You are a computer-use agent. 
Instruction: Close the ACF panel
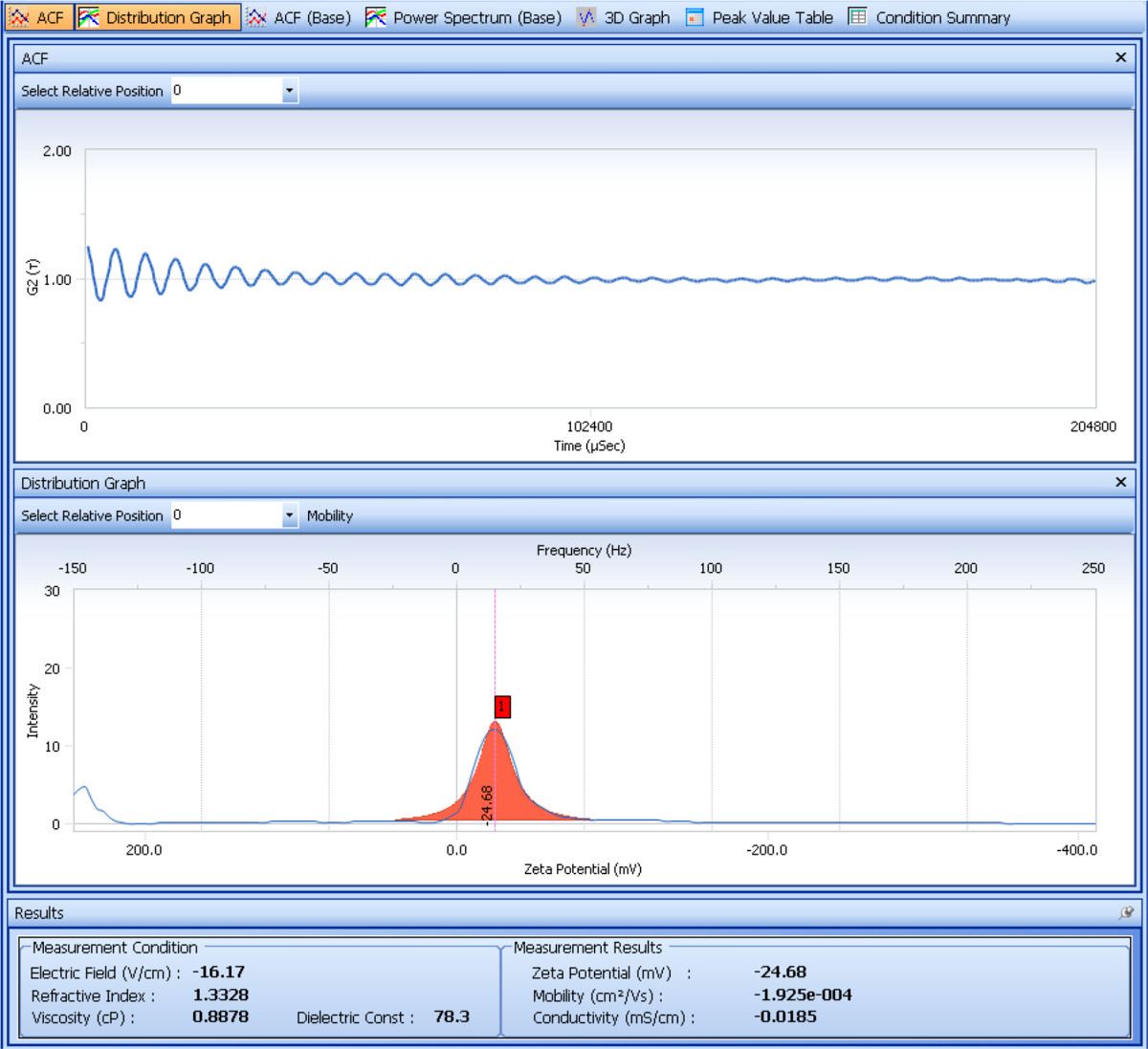pos(1121,58)
